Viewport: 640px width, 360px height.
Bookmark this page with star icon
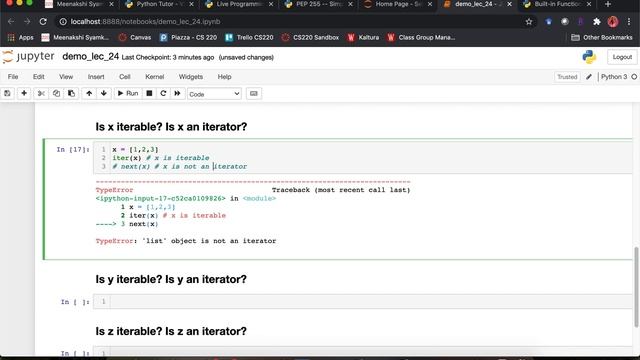click(529, 22)
